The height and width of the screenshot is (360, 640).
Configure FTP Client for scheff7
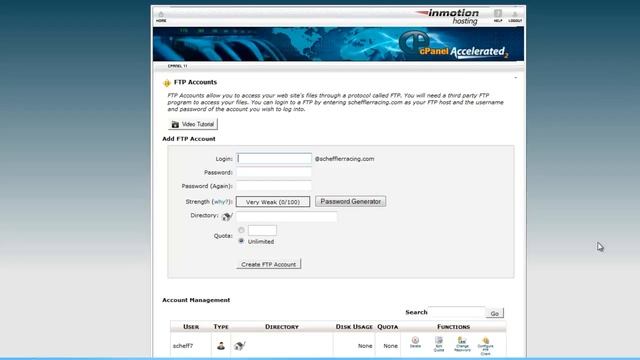485,346
